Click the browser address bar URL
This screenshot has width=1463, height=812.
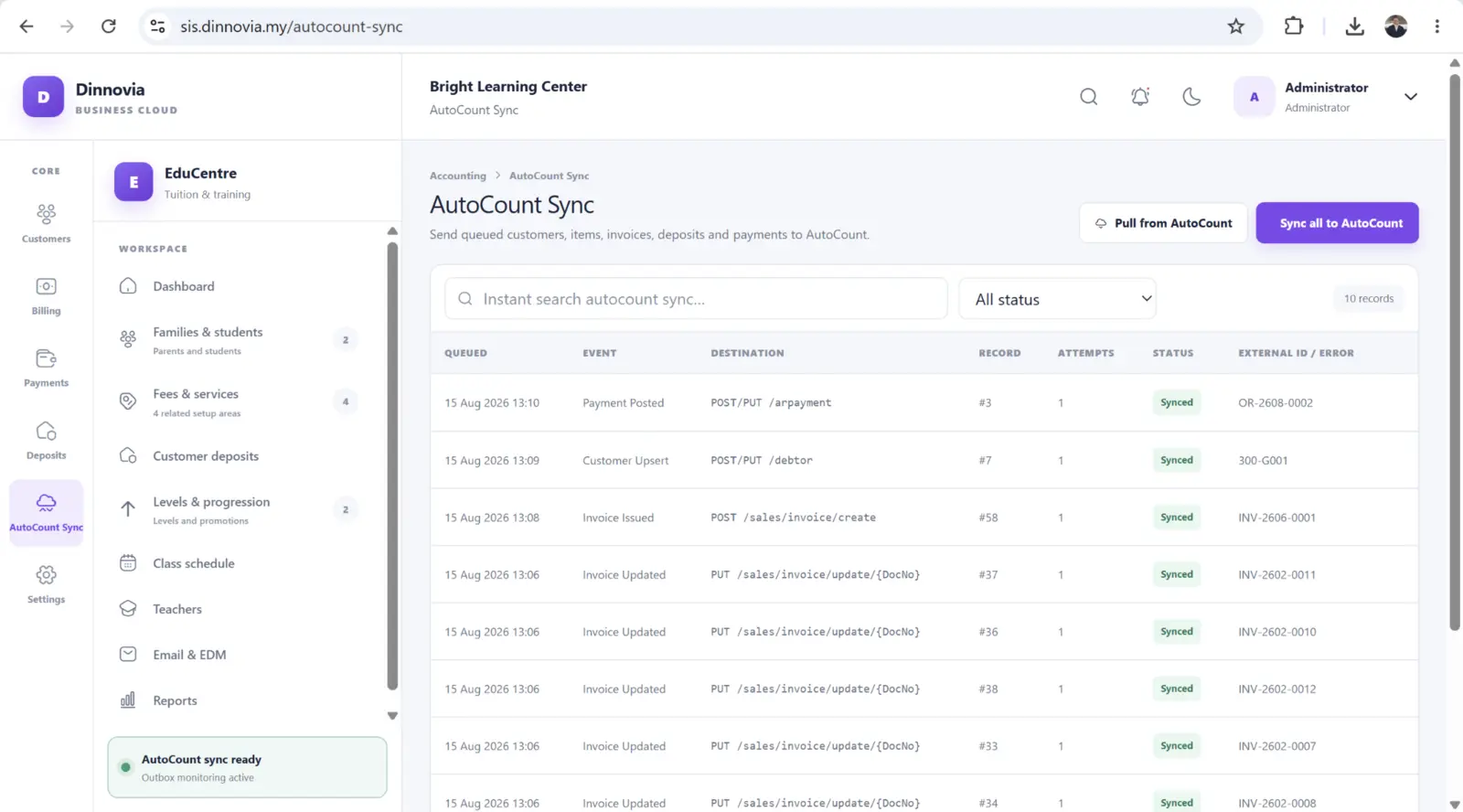[291, 27]
